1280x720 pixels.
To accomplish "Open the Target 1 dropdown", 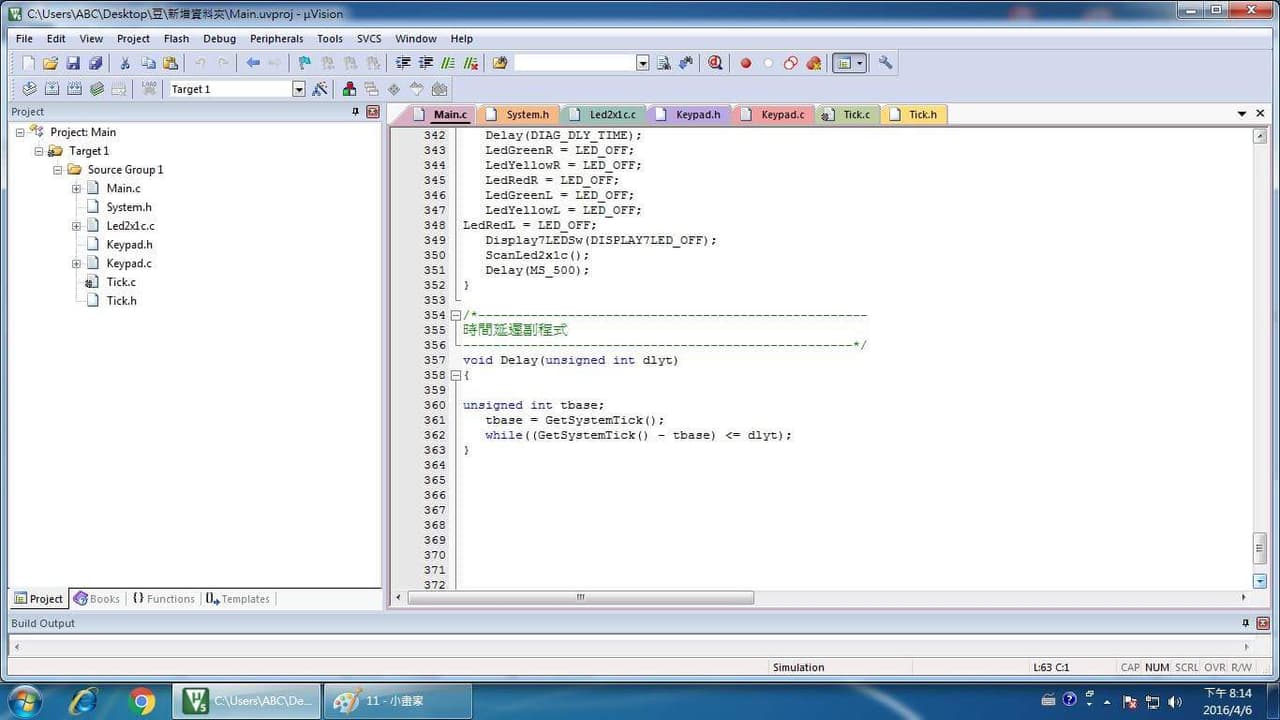I will coord(298,89).
